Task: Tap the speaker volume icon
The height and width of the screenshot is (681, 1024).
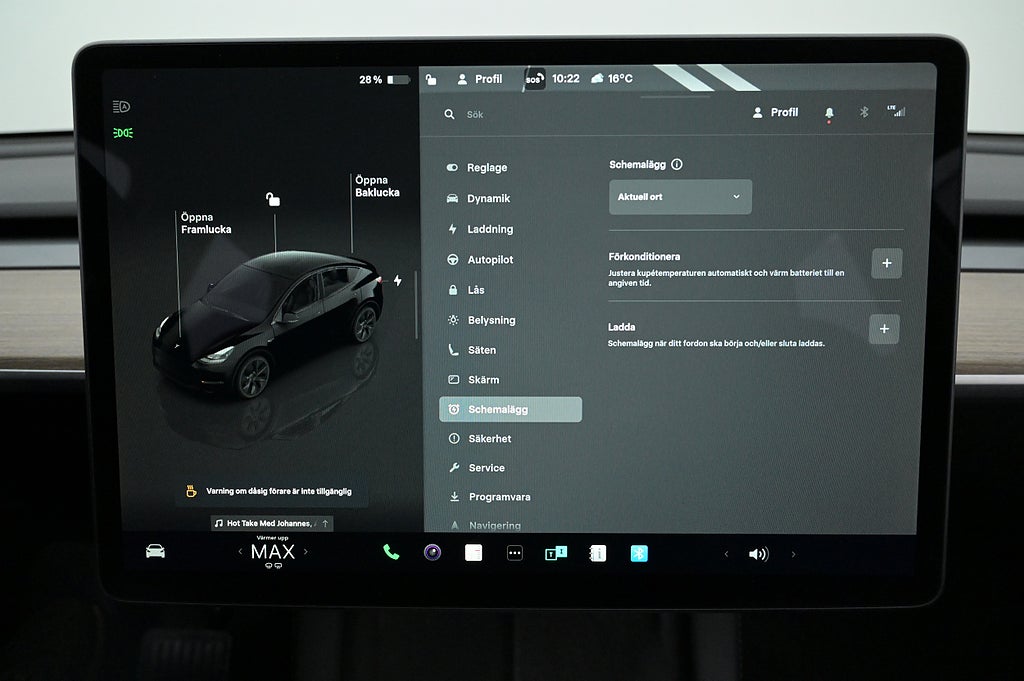Action: click(x=758, y=554)
